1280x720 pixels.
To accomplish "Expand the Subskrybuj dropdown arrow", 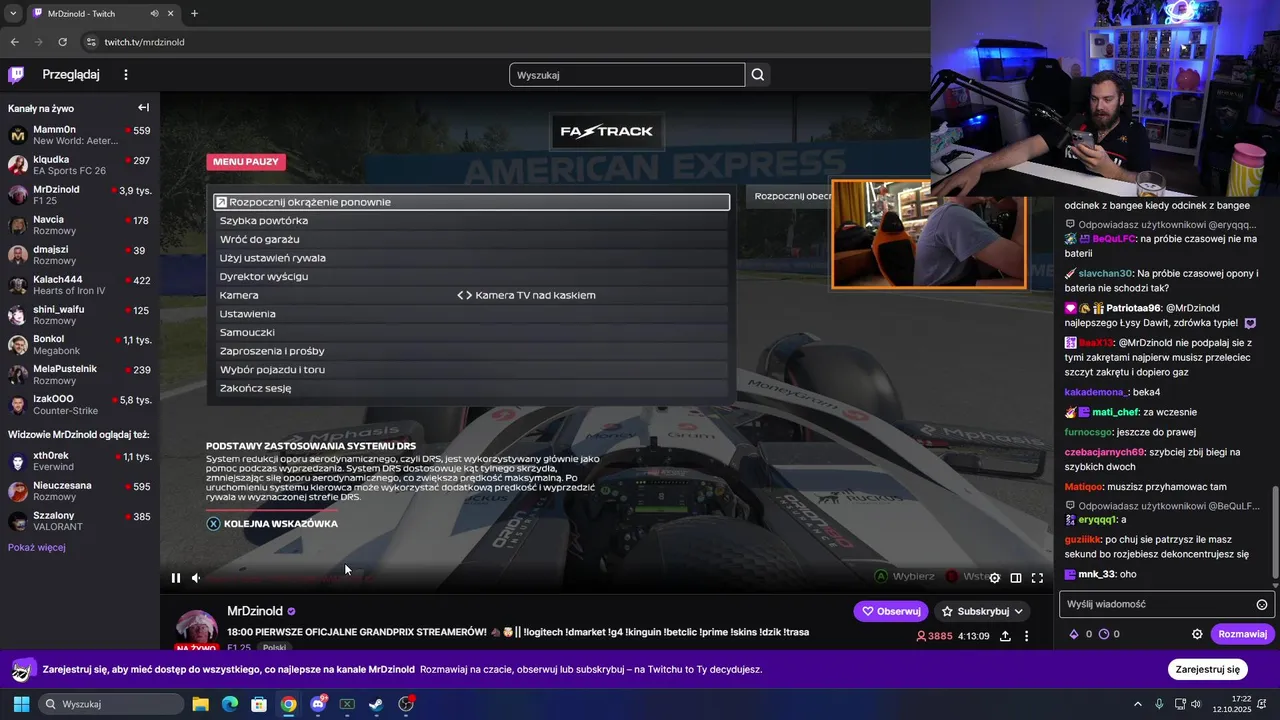I will (x=1019, y=611).
